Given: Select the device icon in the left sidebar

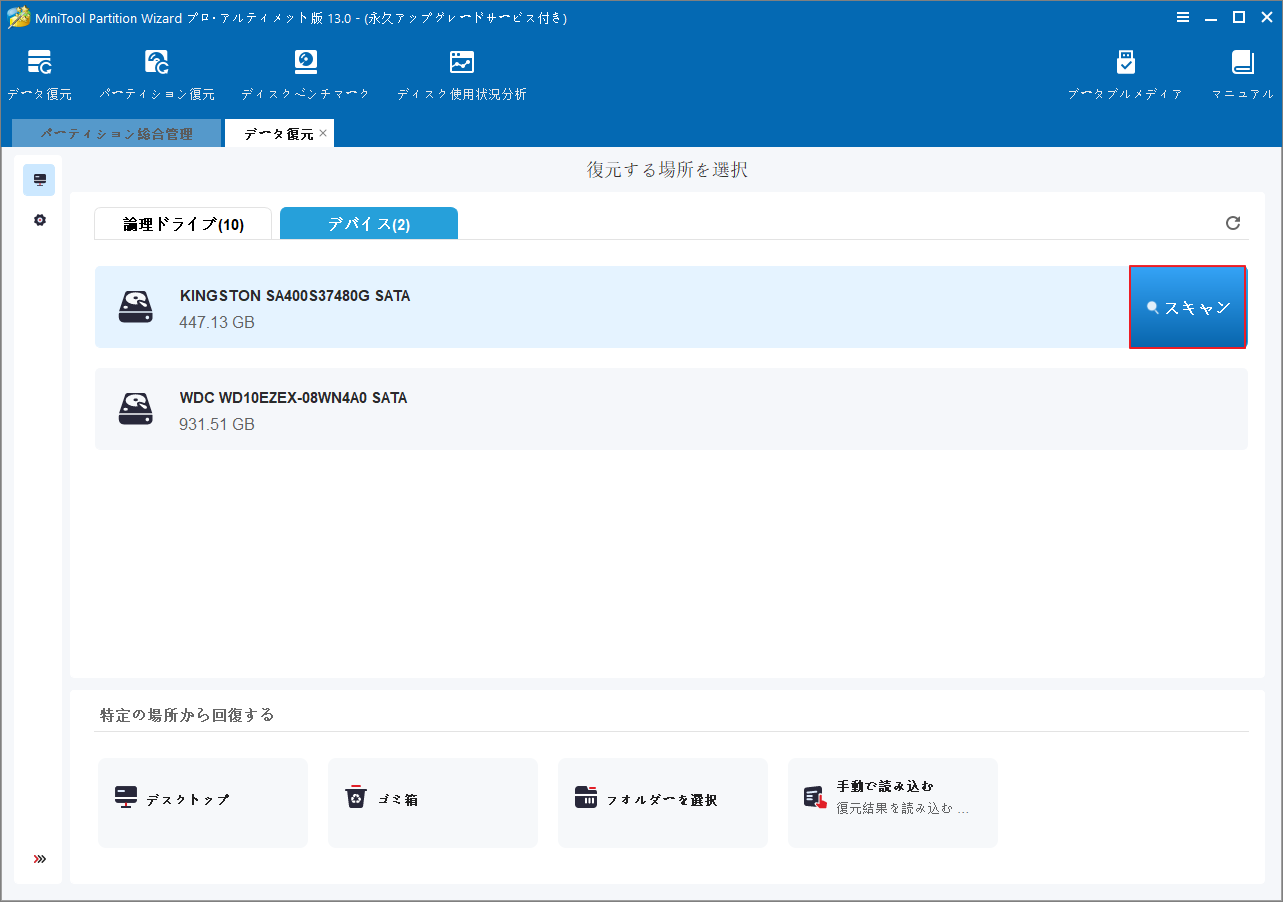Looking at the screenshot, I should (39, 180).
